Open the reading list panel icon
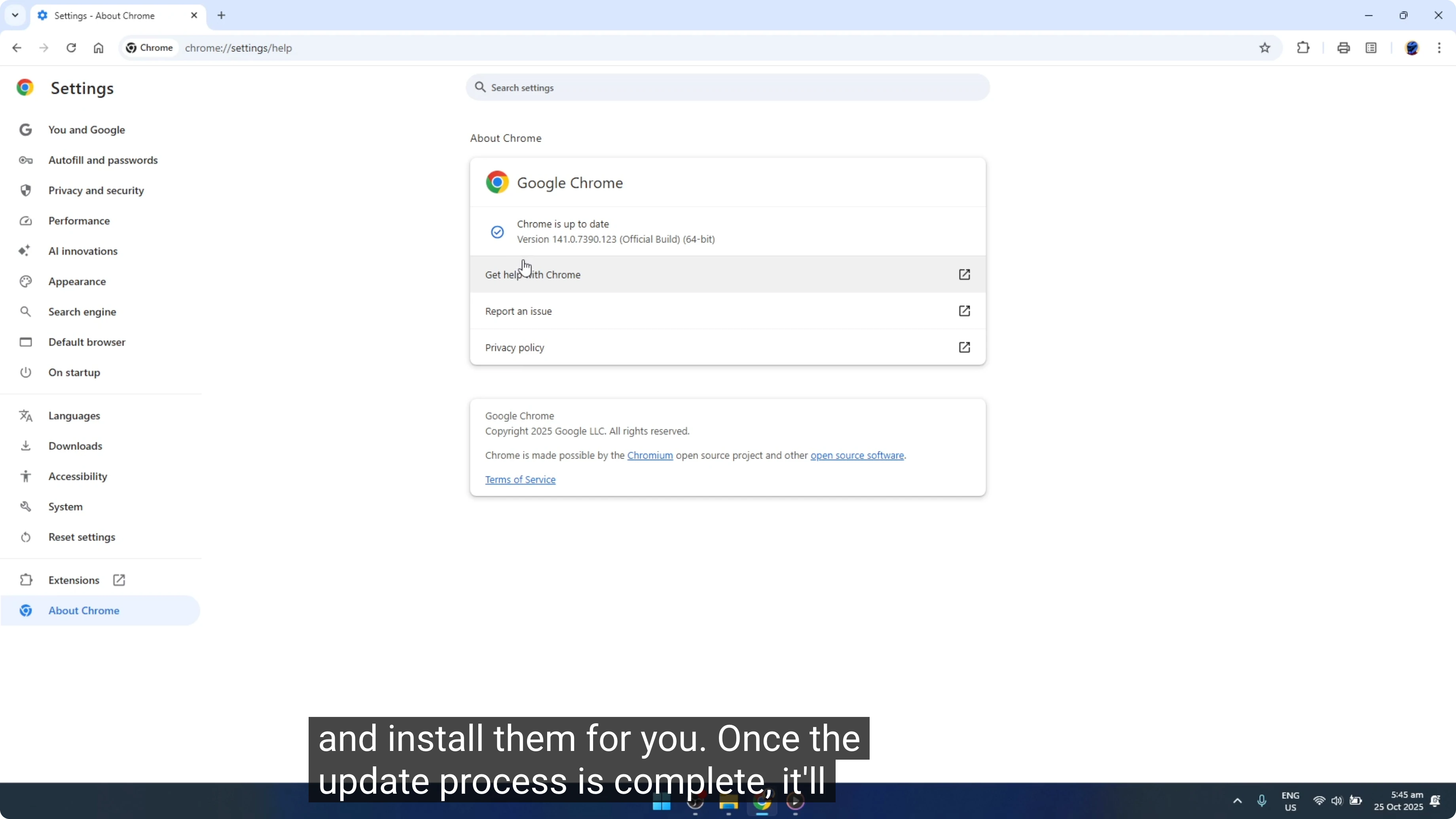The width and height of the screenshot is (1456, 819). (x=1372, y=47)
